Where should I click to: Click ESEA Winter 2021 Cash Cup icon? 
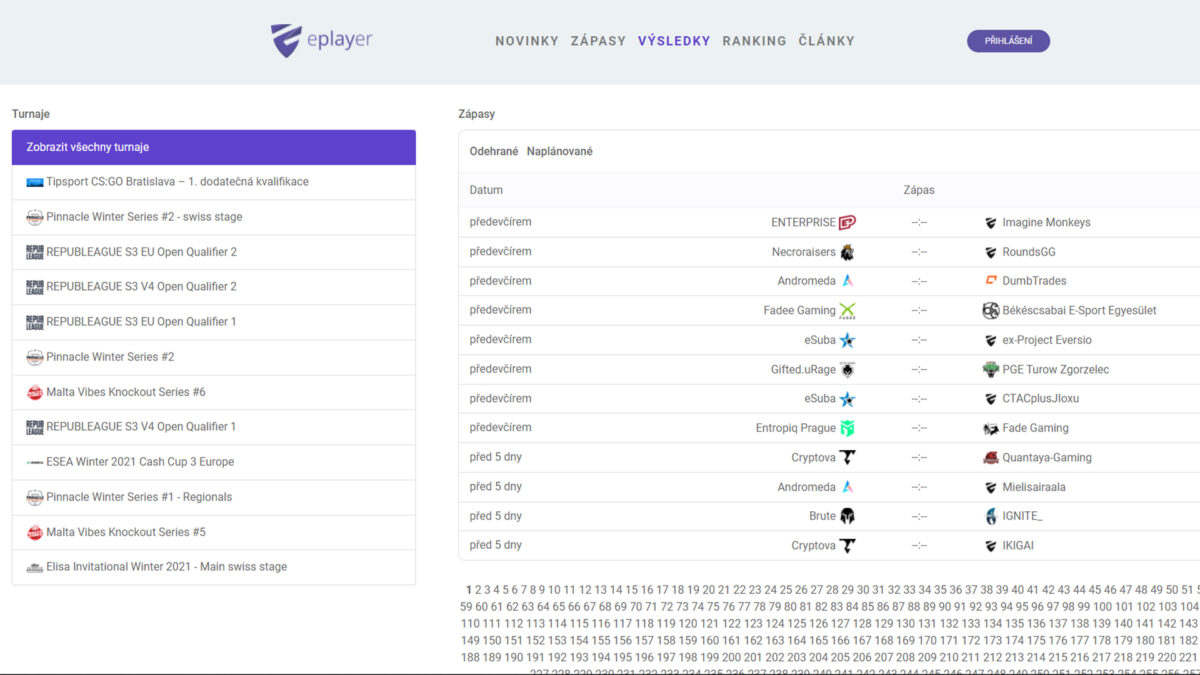coord(35,462)
